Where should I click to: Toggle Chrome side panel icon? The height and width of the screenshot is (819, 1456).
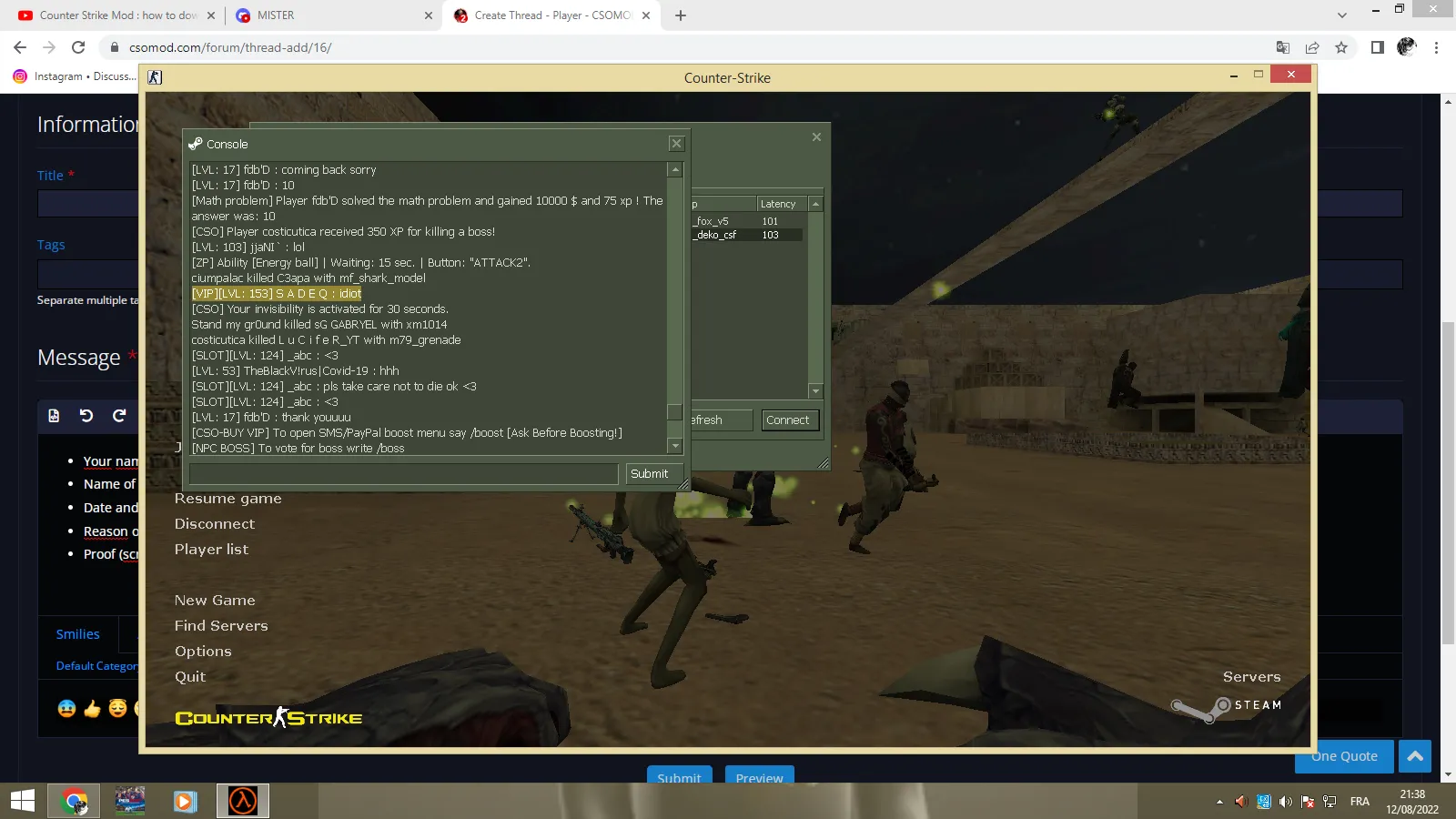pos(1377,47)
